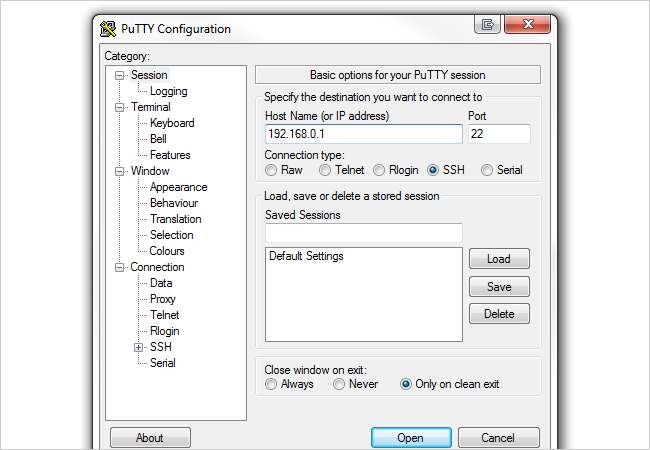650x450 pixels.
Task: Set close window on exit to Never
Action: (339, 384)
